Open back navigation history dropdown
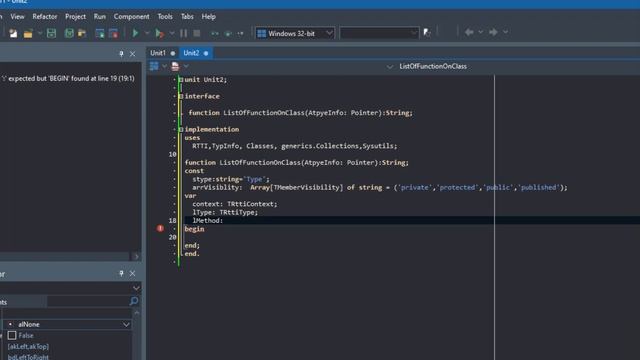This screenshot has height=360, width=640. click(x=480, y=32)
